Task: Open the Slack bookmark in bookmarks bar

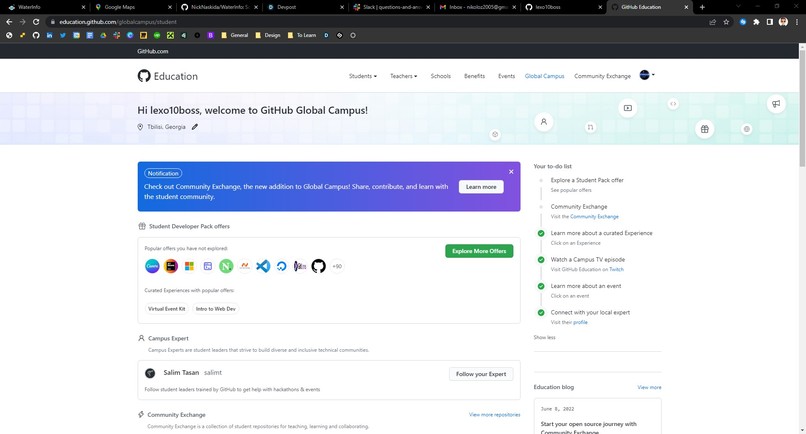Action: (x=117, y=35)
